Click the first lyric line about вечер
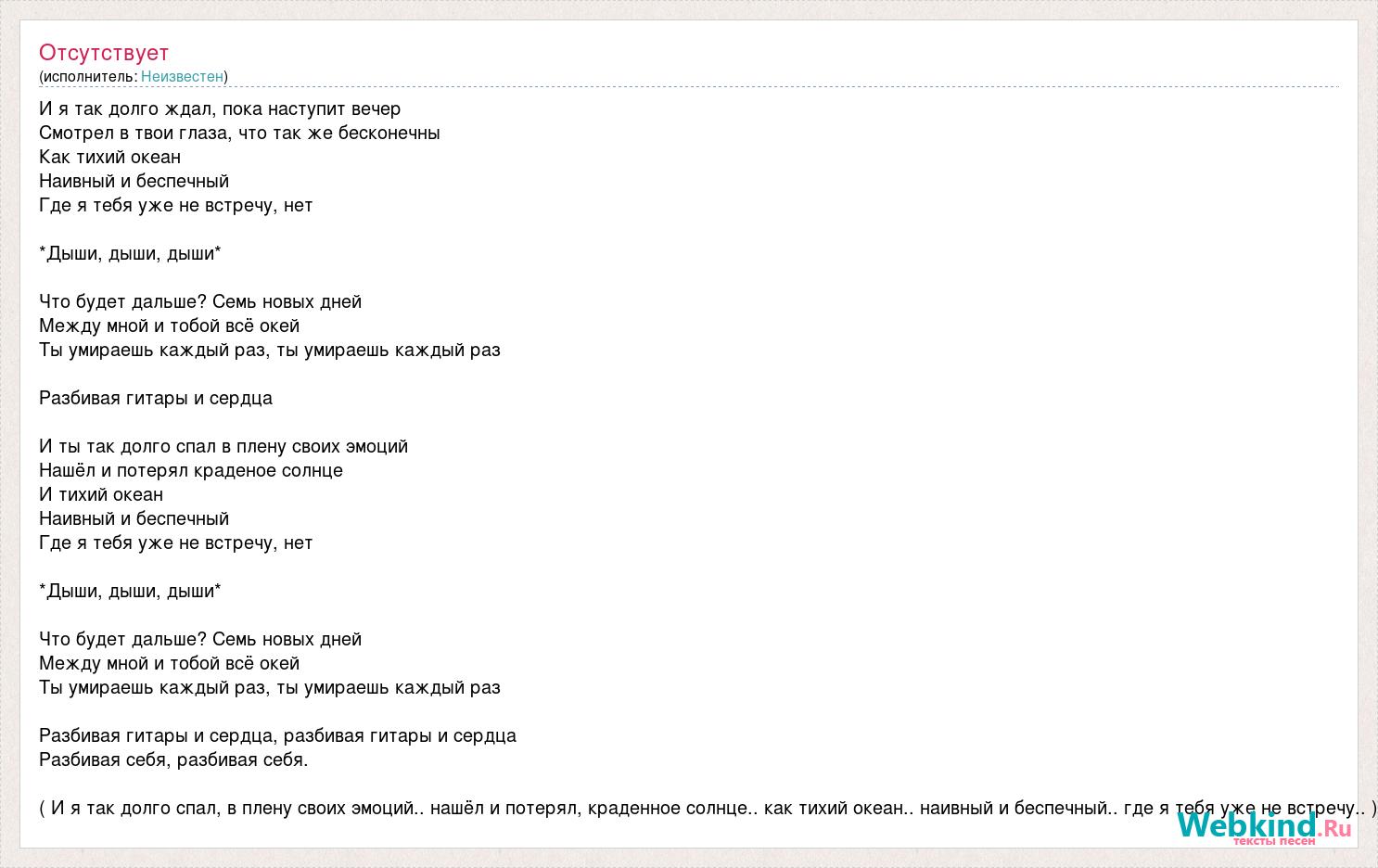The height and width of the screenshot is (868, 1378). point(220,108)
